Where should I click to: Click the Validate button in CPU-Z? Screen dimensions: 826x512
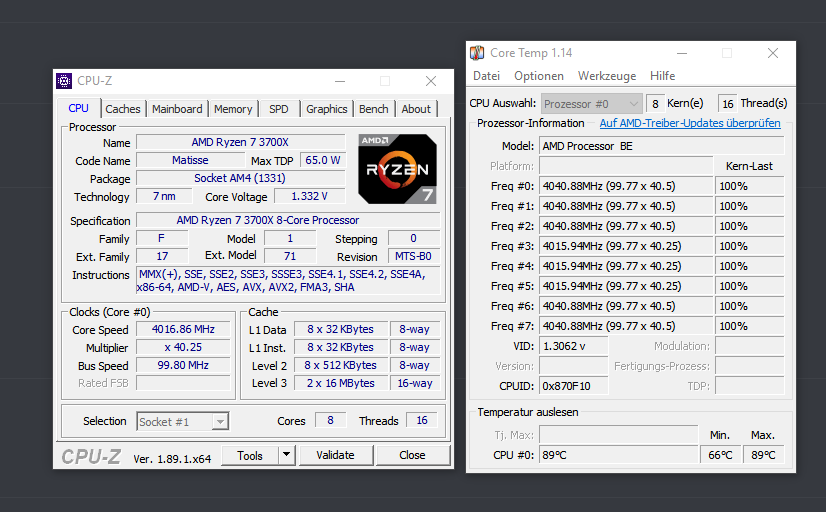pyautogui.click(x=336, y=455)
